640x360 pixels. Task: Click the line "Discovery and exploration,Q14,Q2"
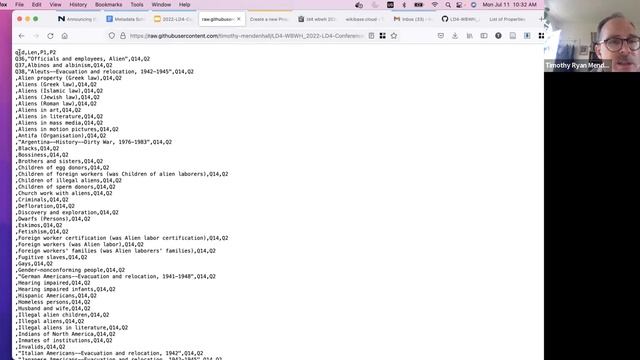tap(67, 212)
